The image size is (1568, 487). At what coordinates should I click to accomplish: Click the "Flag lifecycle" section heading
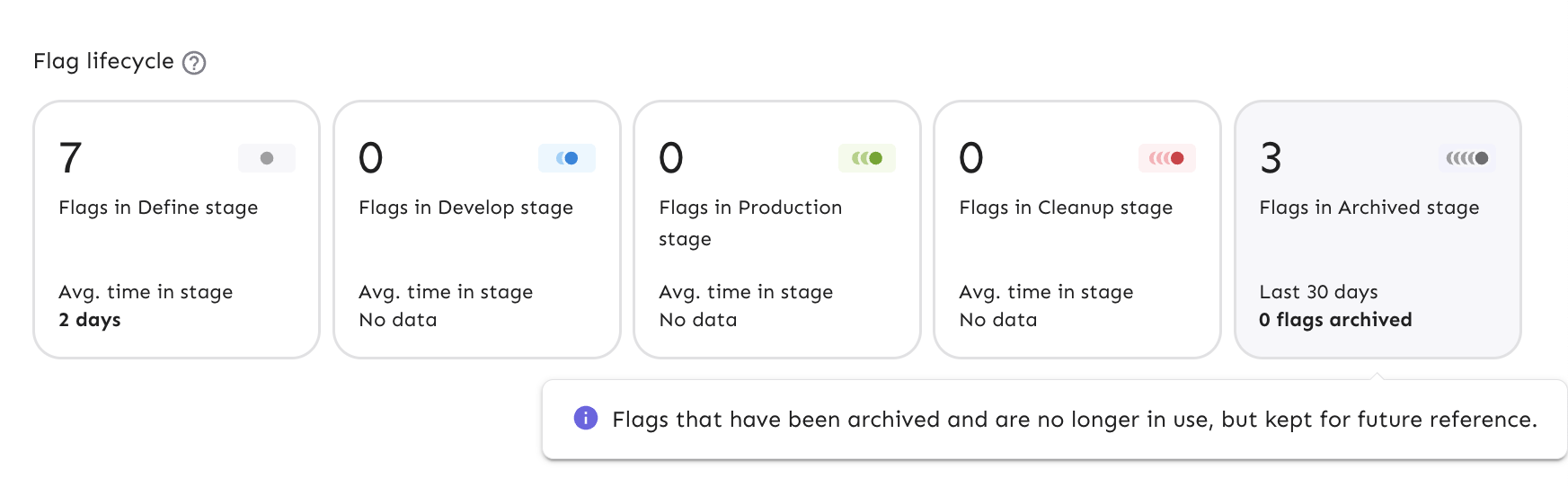click(103, 61)
